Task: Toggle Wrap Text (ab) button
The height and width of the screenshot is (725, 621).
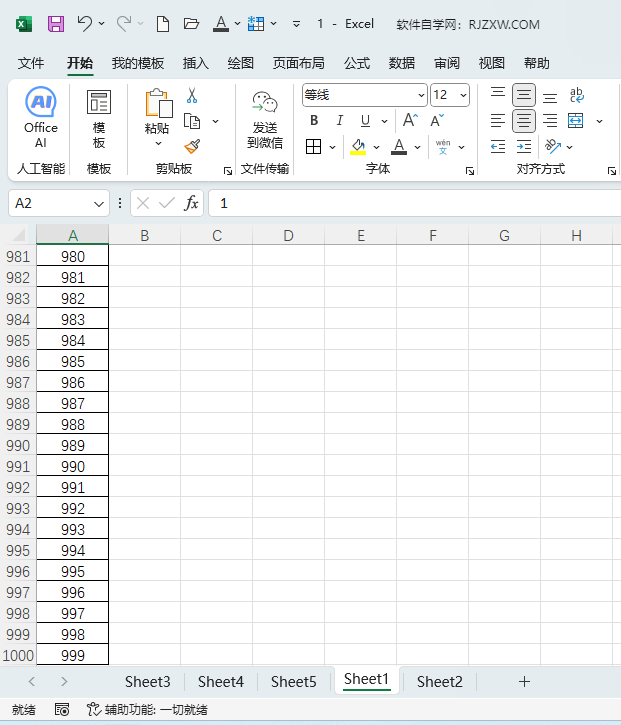Action: tap(577, 95)
